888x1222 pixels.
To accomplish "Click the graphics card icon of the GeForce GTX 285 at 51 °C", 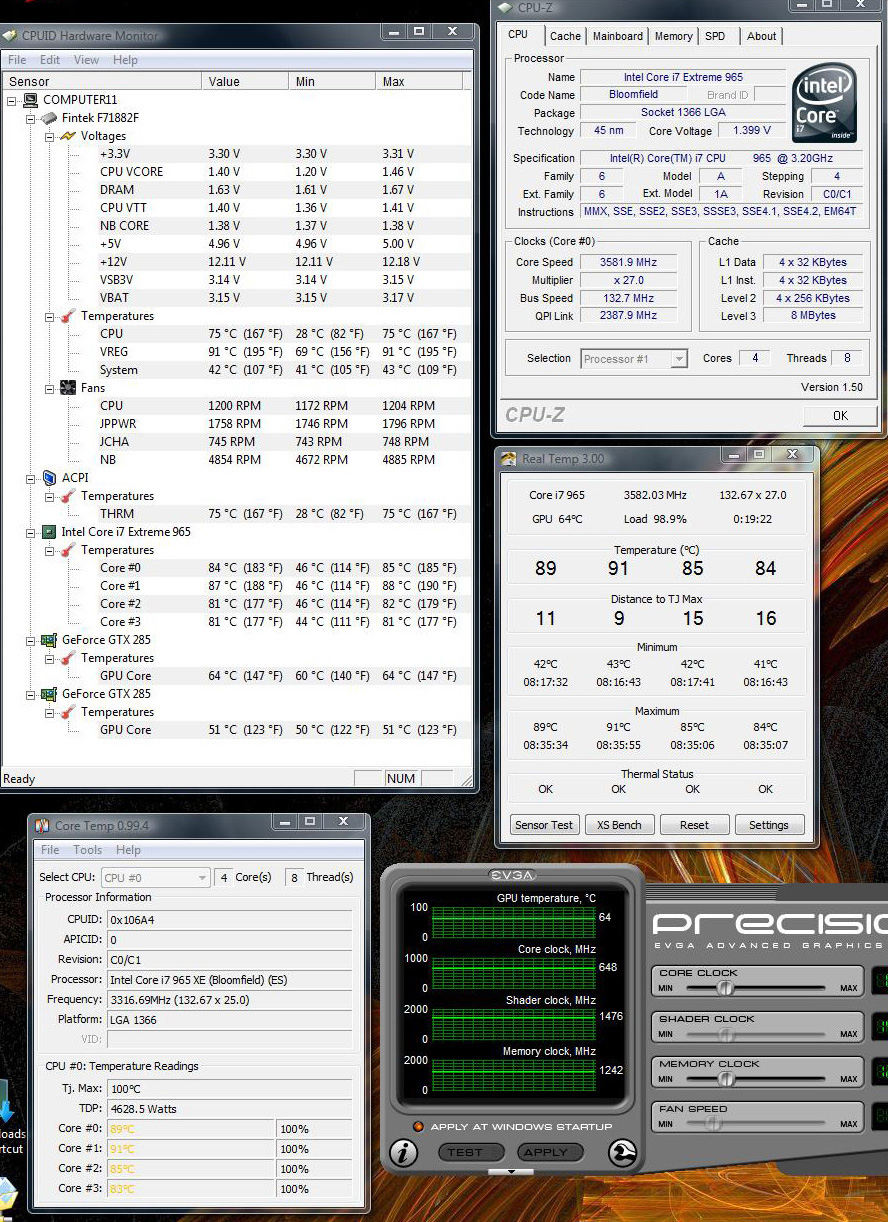I will 49,694.
